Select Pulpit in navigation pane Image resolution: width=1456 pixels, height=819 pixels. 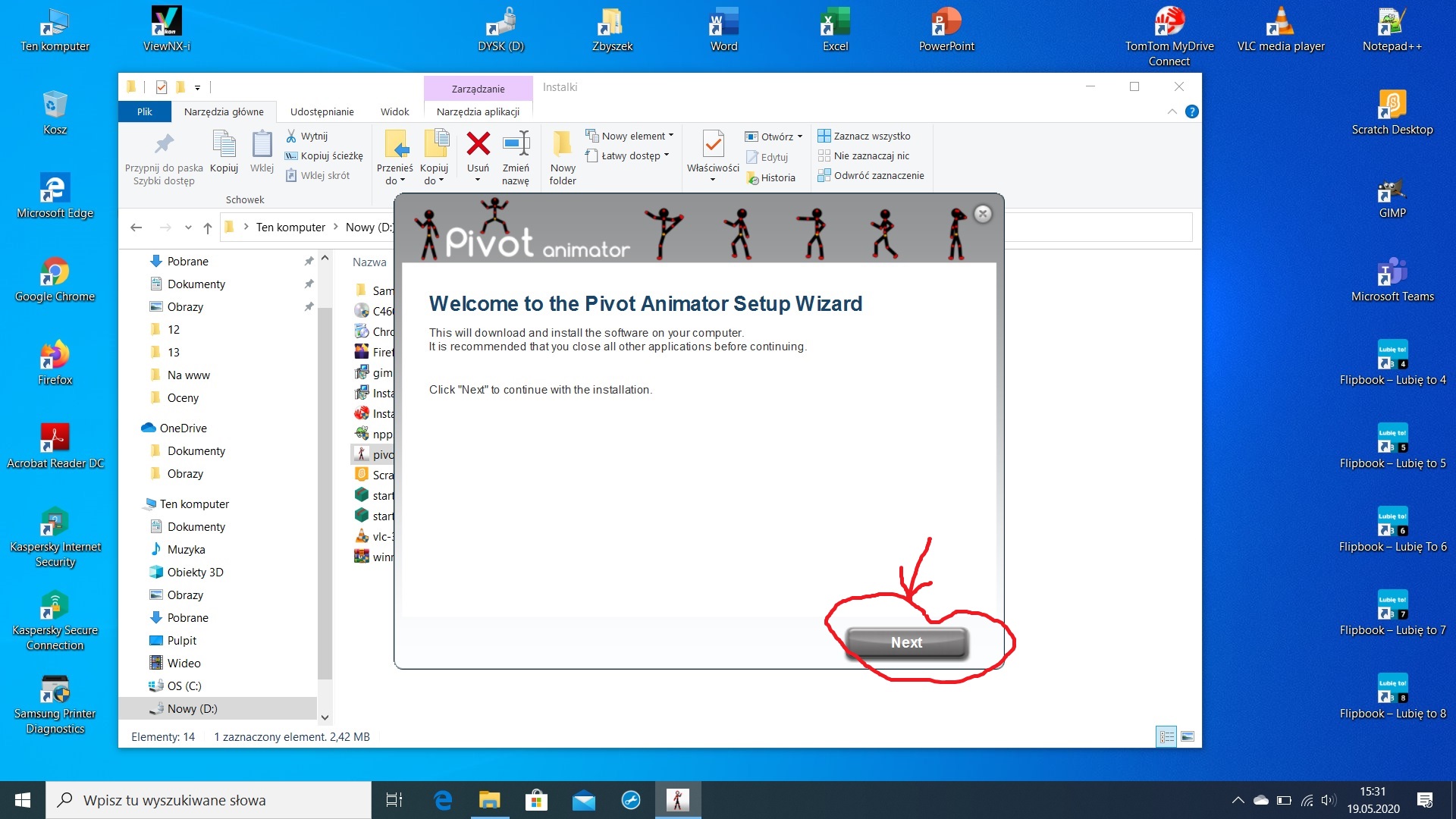pos(182,640)
